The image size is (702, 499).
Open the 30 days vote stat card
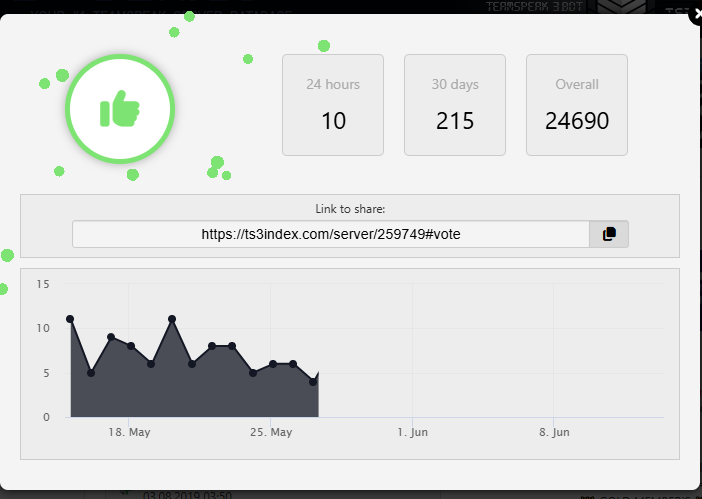[x=455, y=105]
